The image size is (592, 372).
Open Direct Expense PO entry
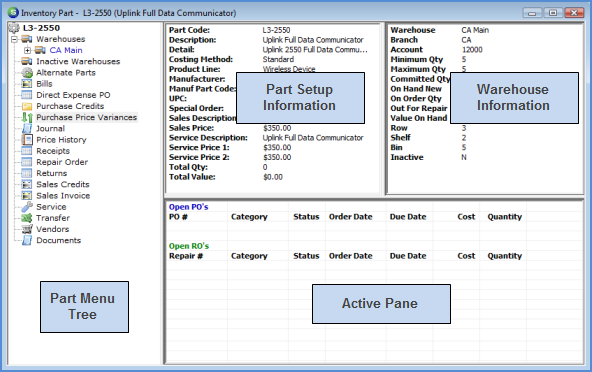click(x=73, y=95)
